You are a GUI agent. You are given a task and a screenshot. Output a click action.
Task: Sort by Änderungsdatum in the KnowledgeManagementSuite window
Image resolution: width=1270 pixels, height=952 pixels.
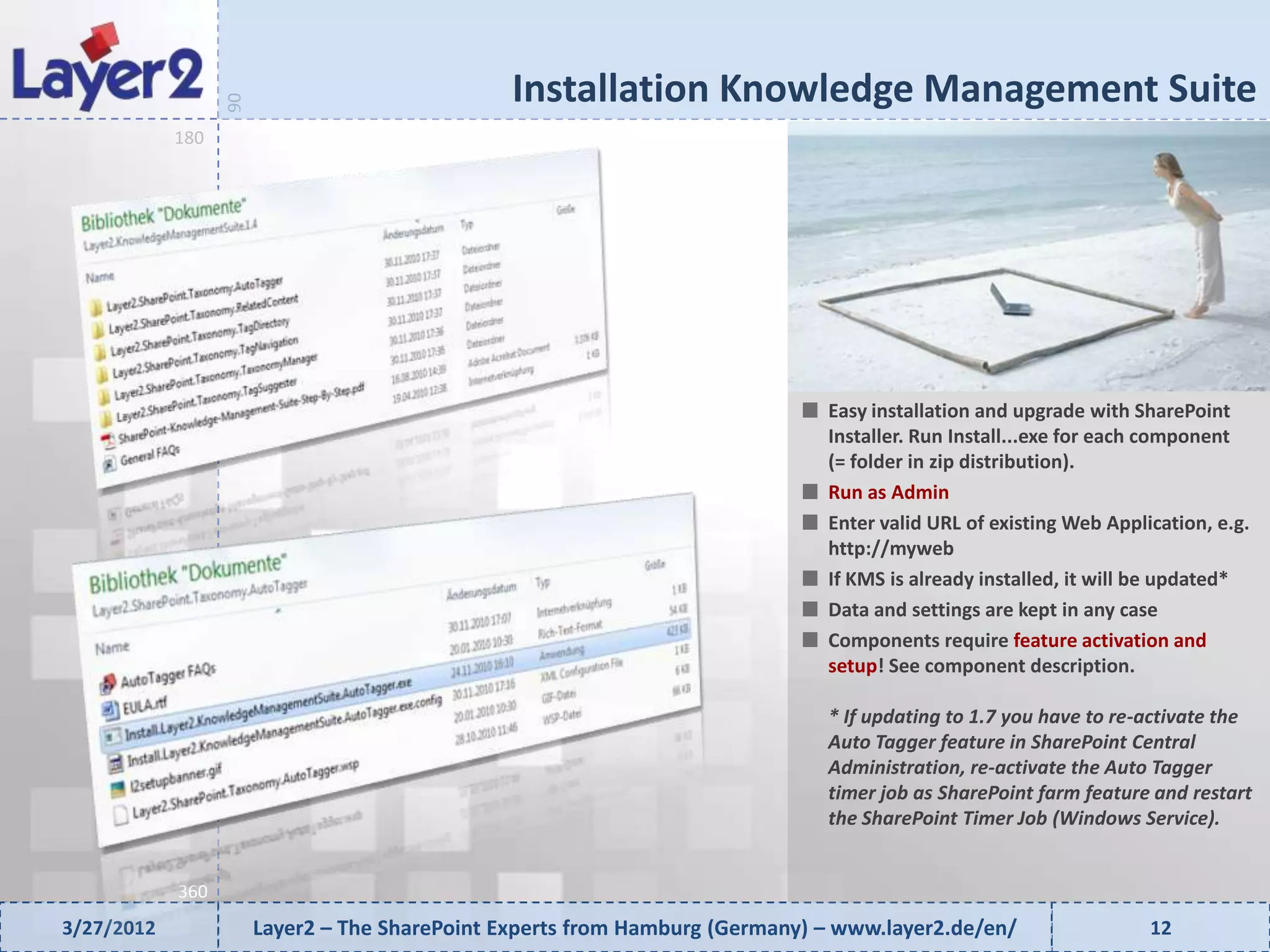pos(412,232)
